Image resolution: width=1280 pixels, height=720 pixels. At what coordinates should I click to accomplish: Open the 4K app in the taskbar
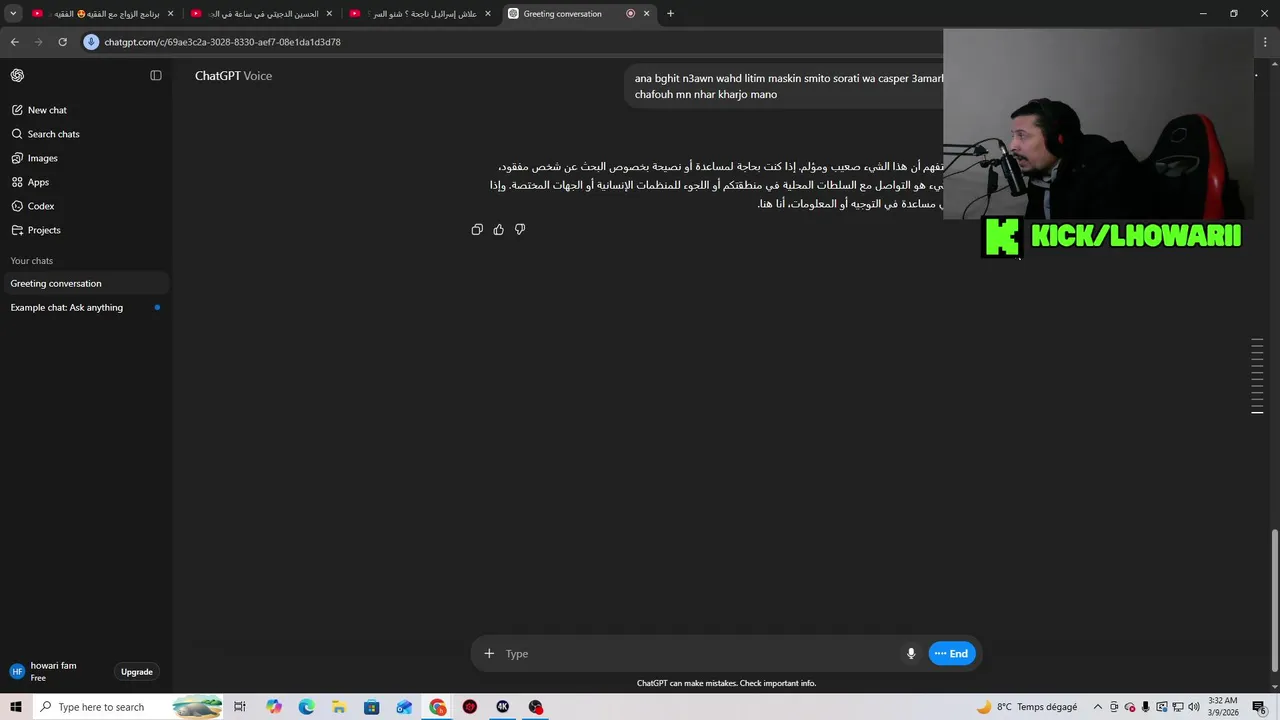pyautogui.click(x=503, y=707)
